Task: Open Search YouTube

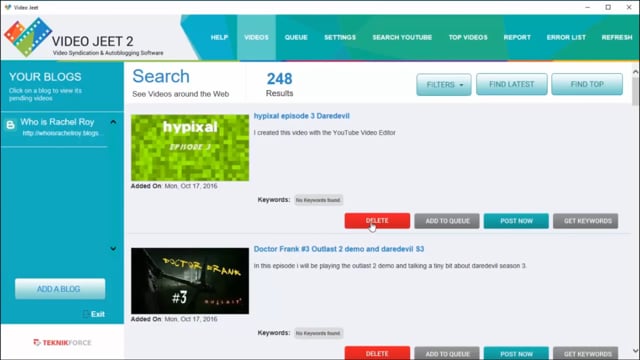Action: coord(402,37)
